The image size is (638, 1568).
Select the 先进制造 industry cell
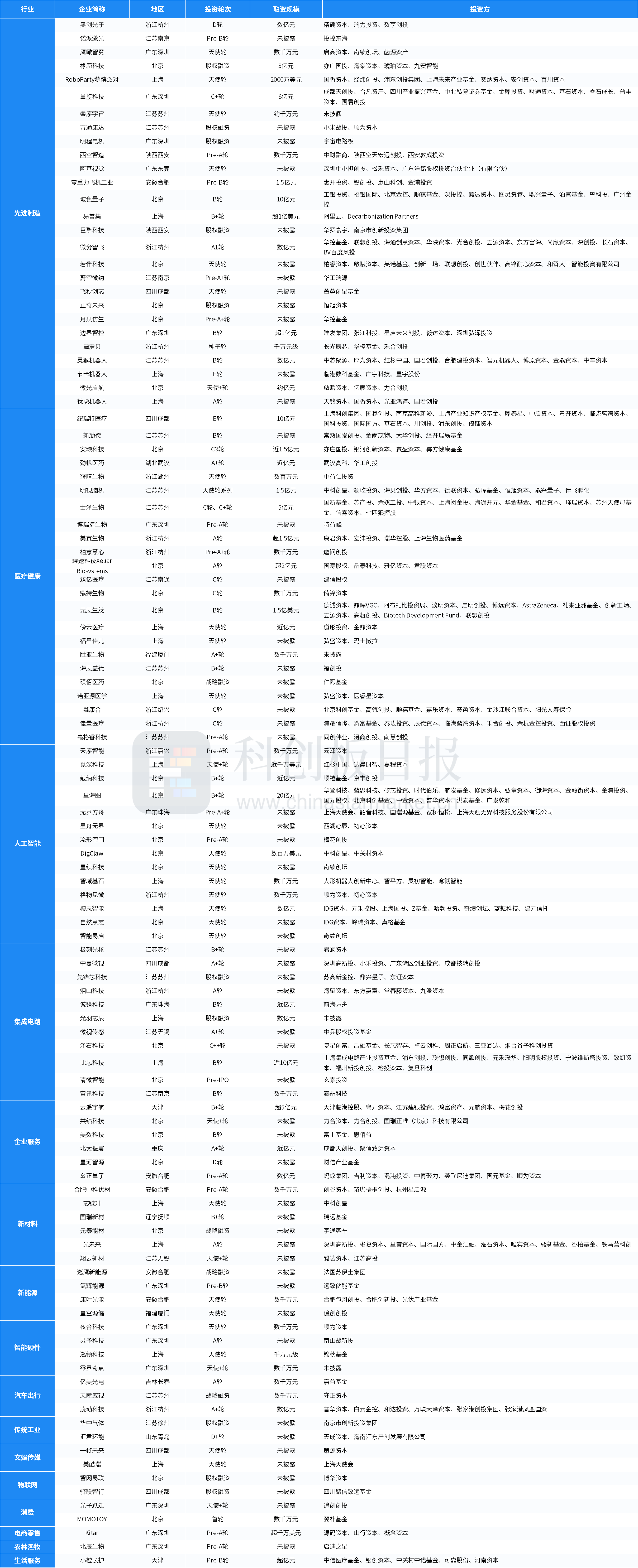pos(27,213)
